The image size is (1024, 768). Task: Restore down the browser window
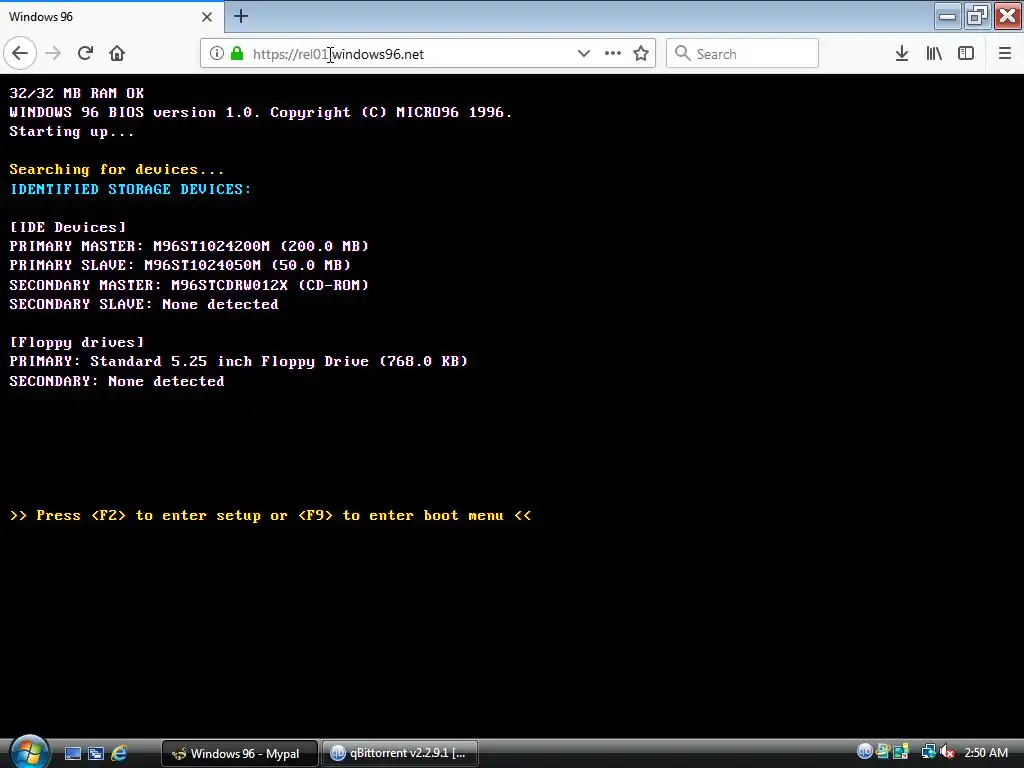(x=977, y=16)
